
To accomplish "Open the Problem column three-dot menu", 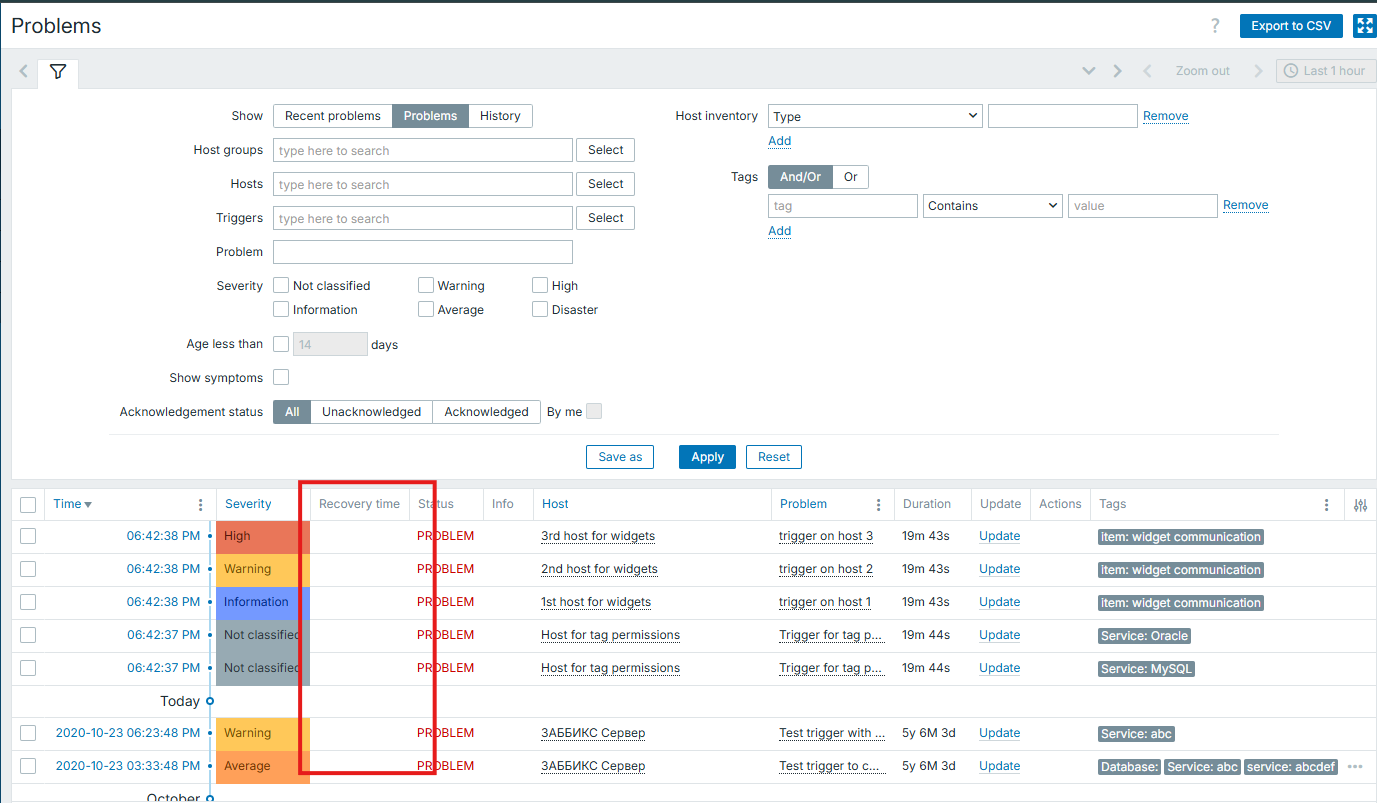I will pos(878,505).
